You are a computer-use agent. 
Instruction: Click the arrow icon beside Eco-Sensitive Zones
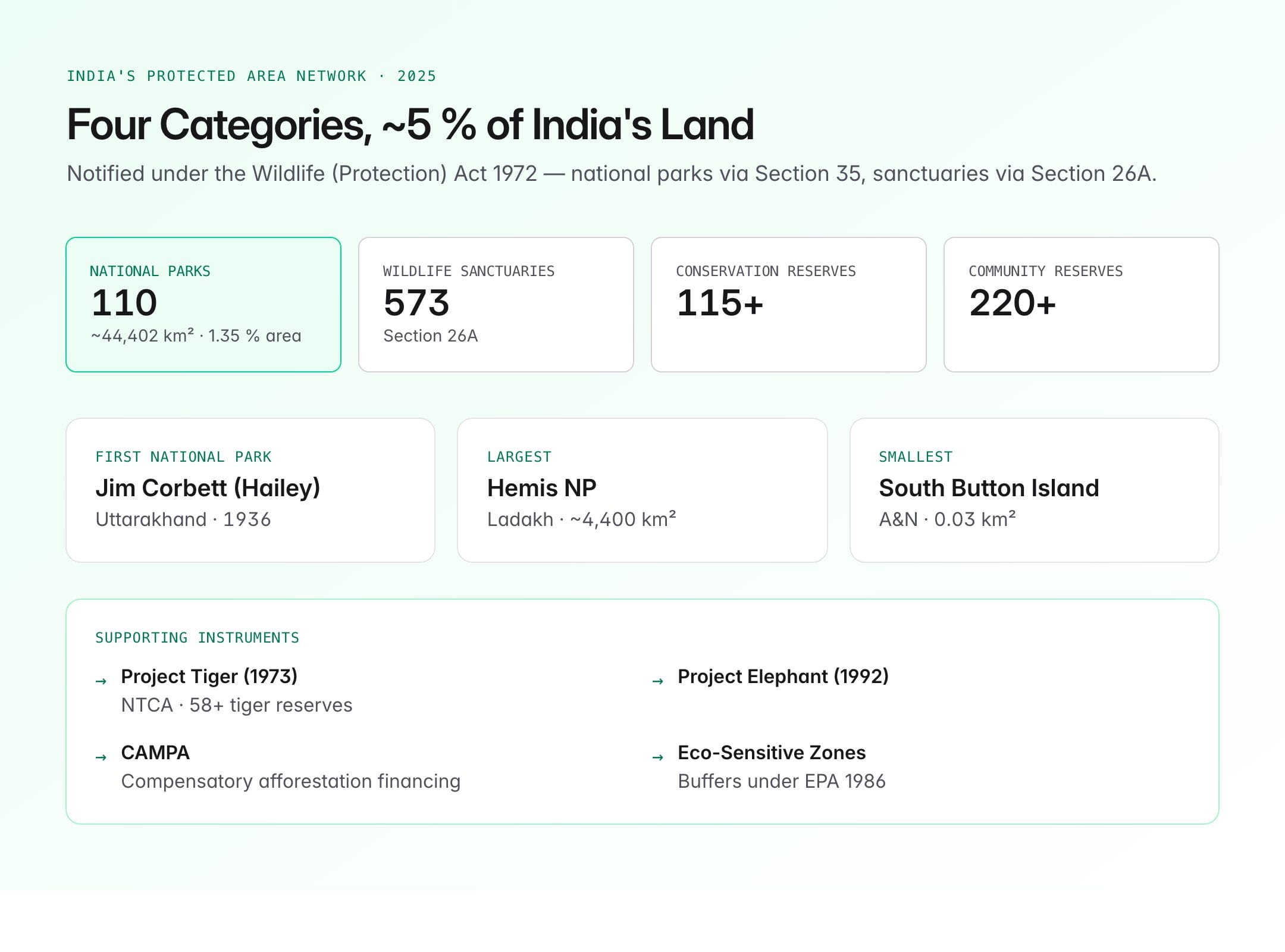click(x=657, y=757)
